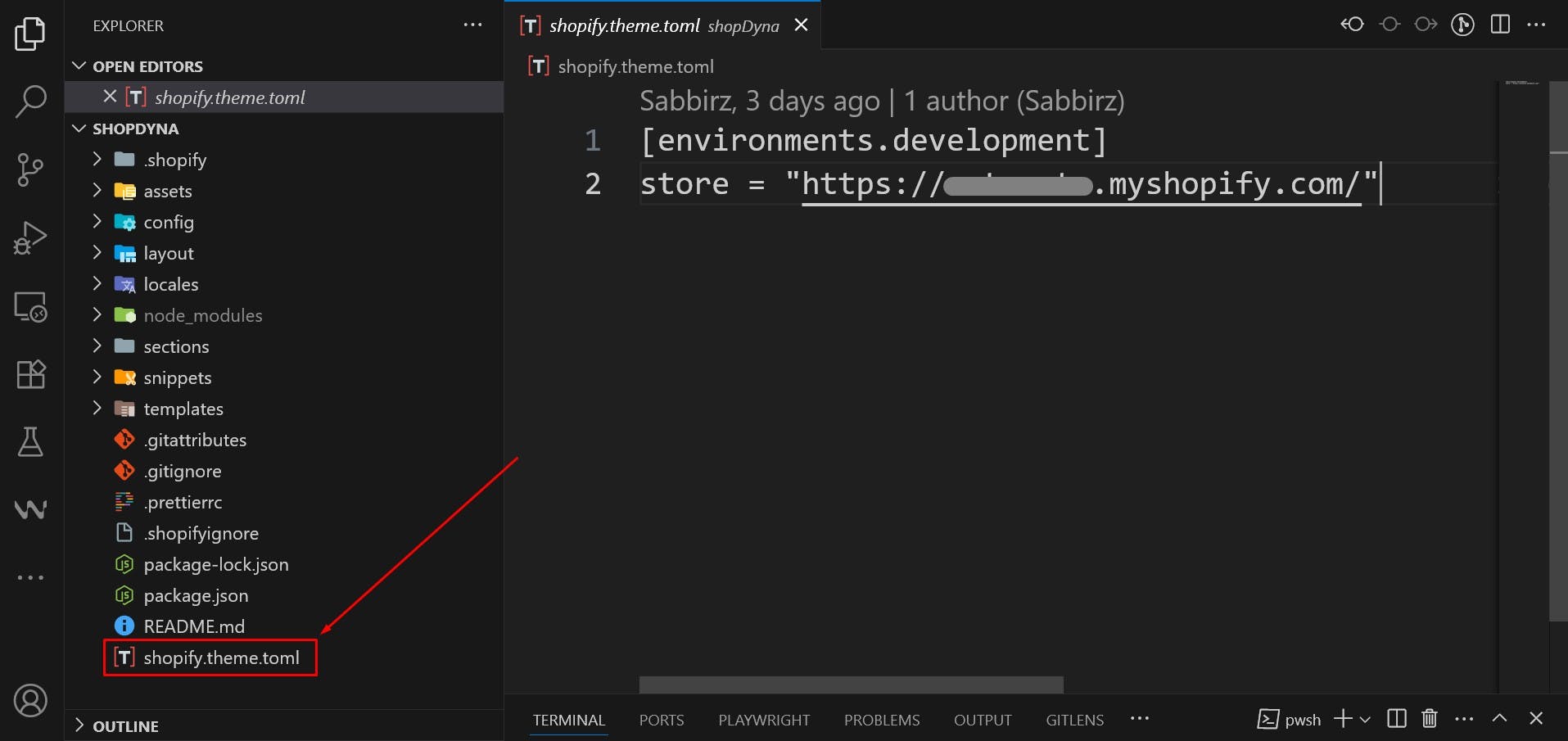
Task: Click the editor vertical scrollbar
Action: pos(1558,350)
